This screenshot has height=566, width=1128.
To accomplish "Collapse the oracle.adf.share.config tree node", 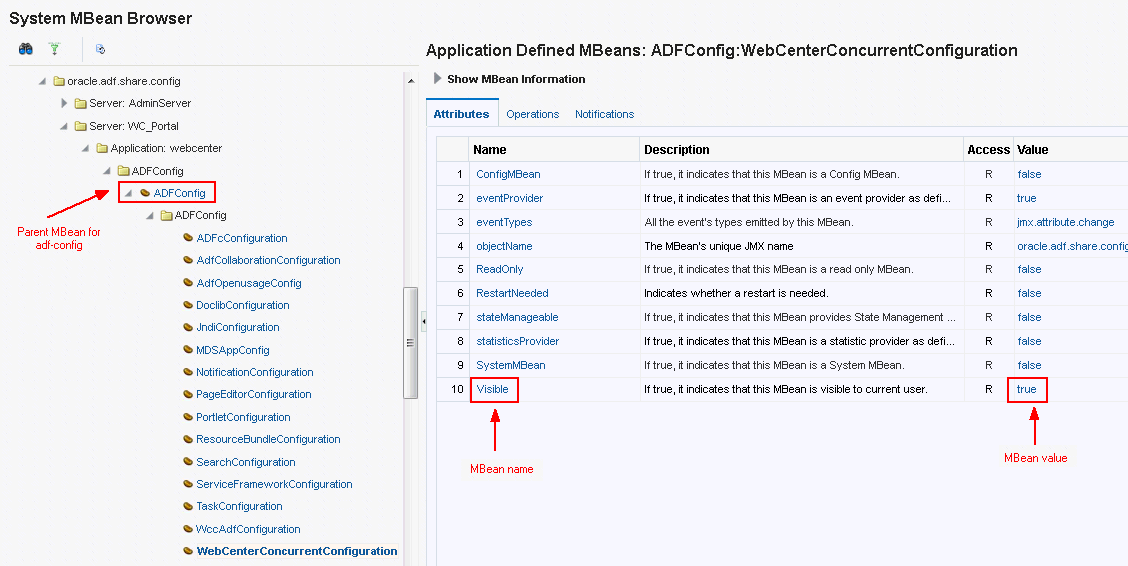I will [42, 81].
